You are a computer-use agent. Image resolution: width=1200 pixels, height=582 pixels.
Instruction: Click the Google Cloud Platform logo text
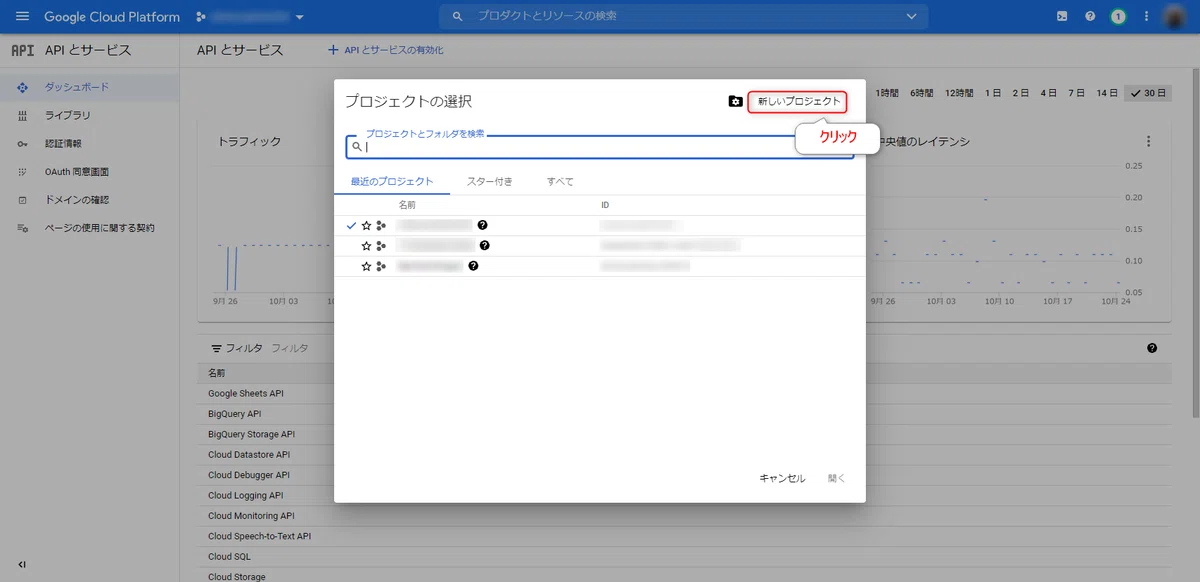click(x=112, y=17)
